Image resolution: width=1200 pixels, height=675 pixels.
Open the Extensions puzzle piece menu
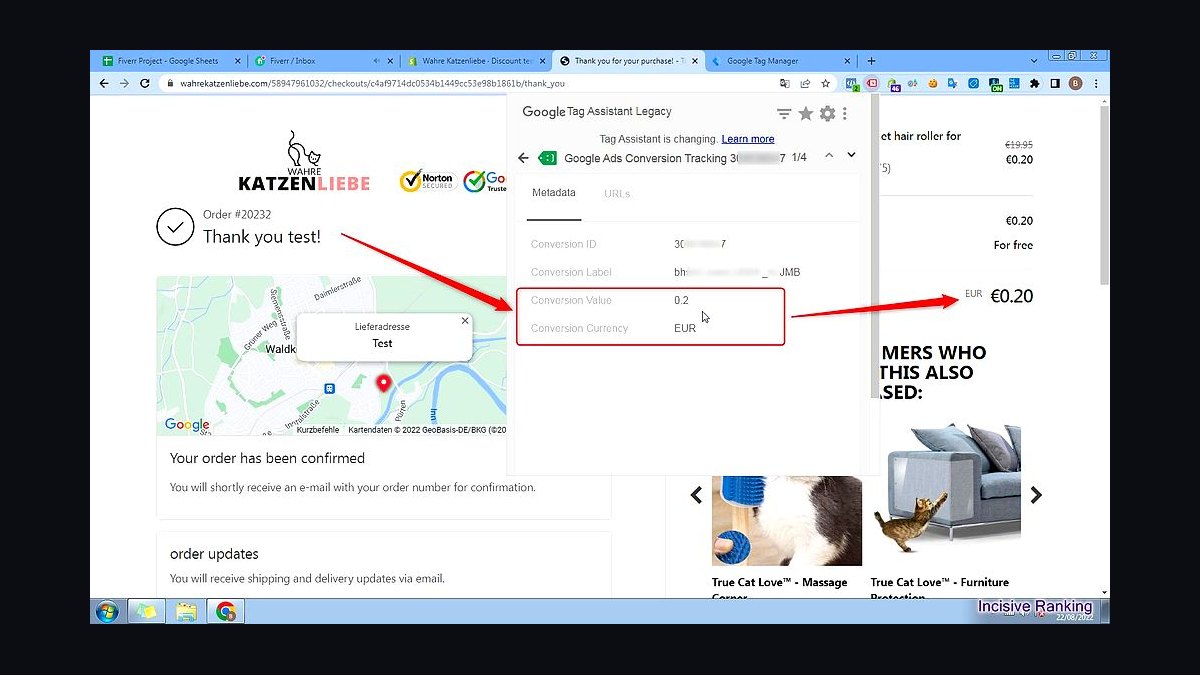pyautogui.click(x=1034, y=84)
